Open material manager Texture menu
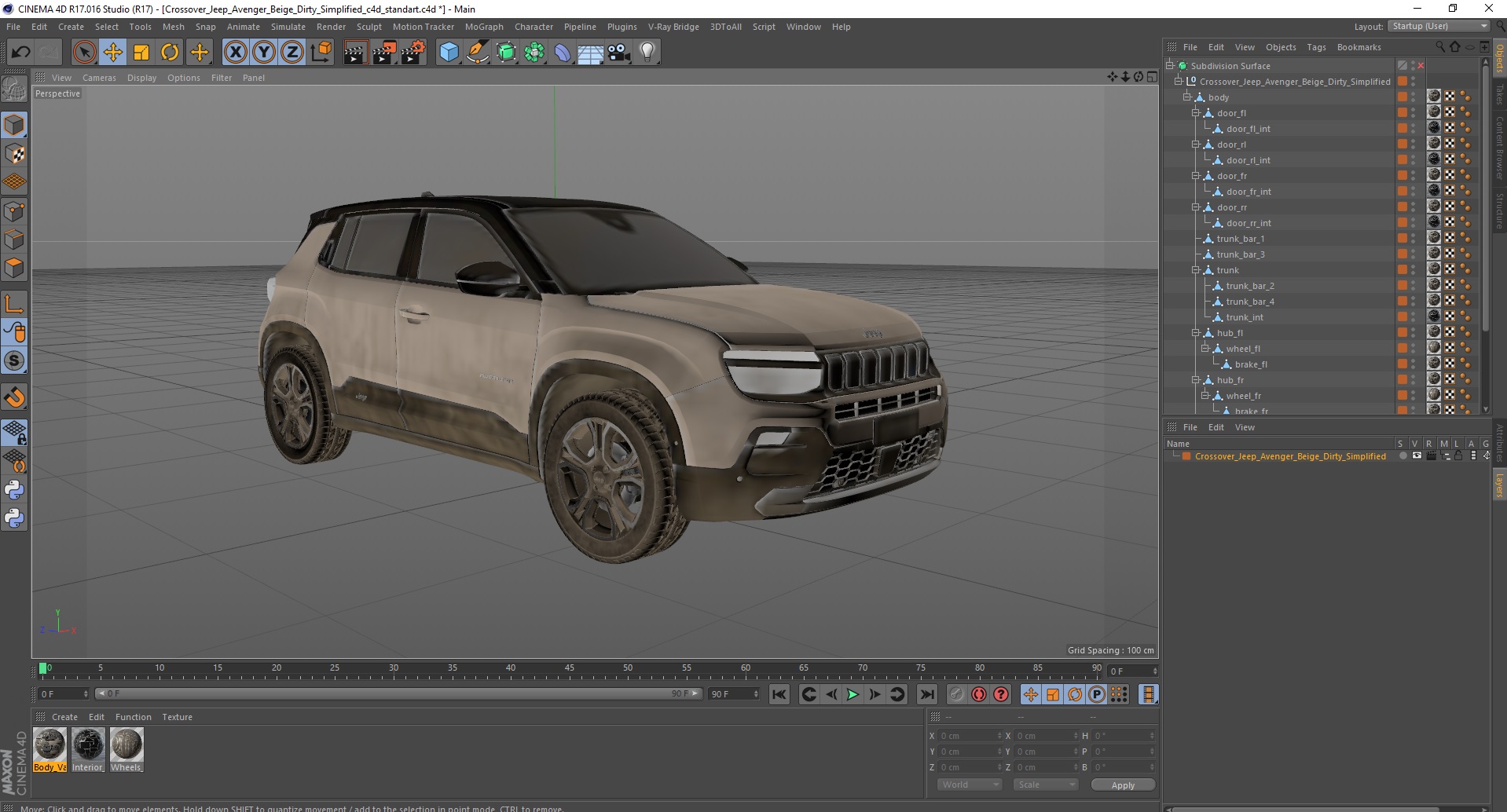Screen dimensions: 1507x812 pyautogui.click(x=177, y=717)
